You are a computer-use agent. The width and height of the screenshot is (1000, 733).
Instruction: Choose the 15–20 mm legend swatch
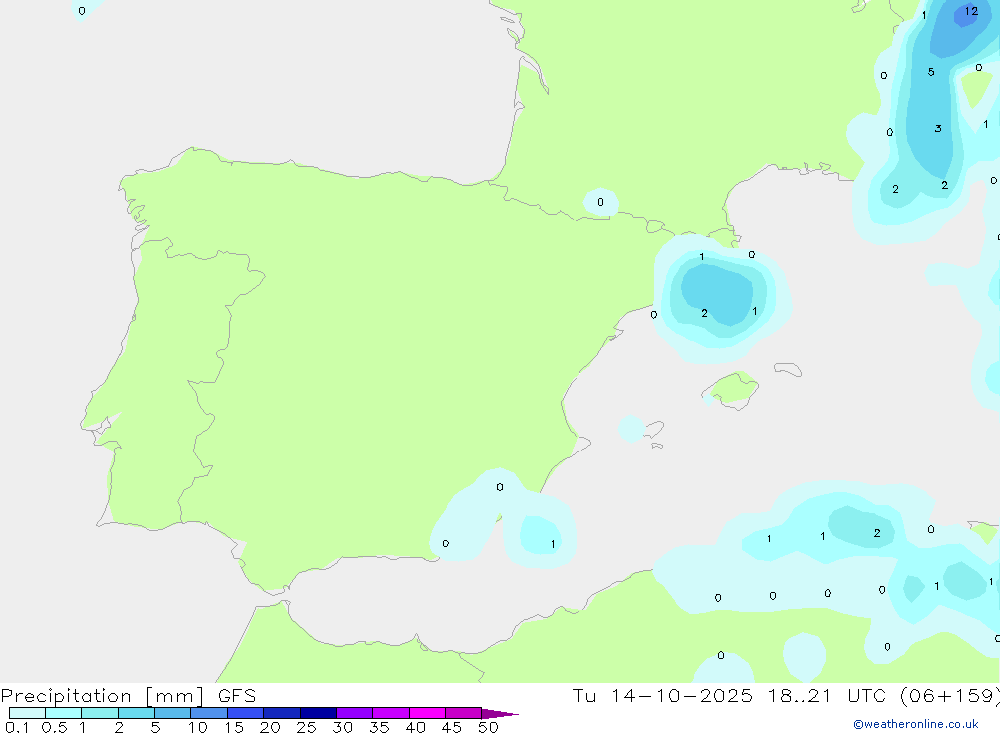tap(246, 713)
